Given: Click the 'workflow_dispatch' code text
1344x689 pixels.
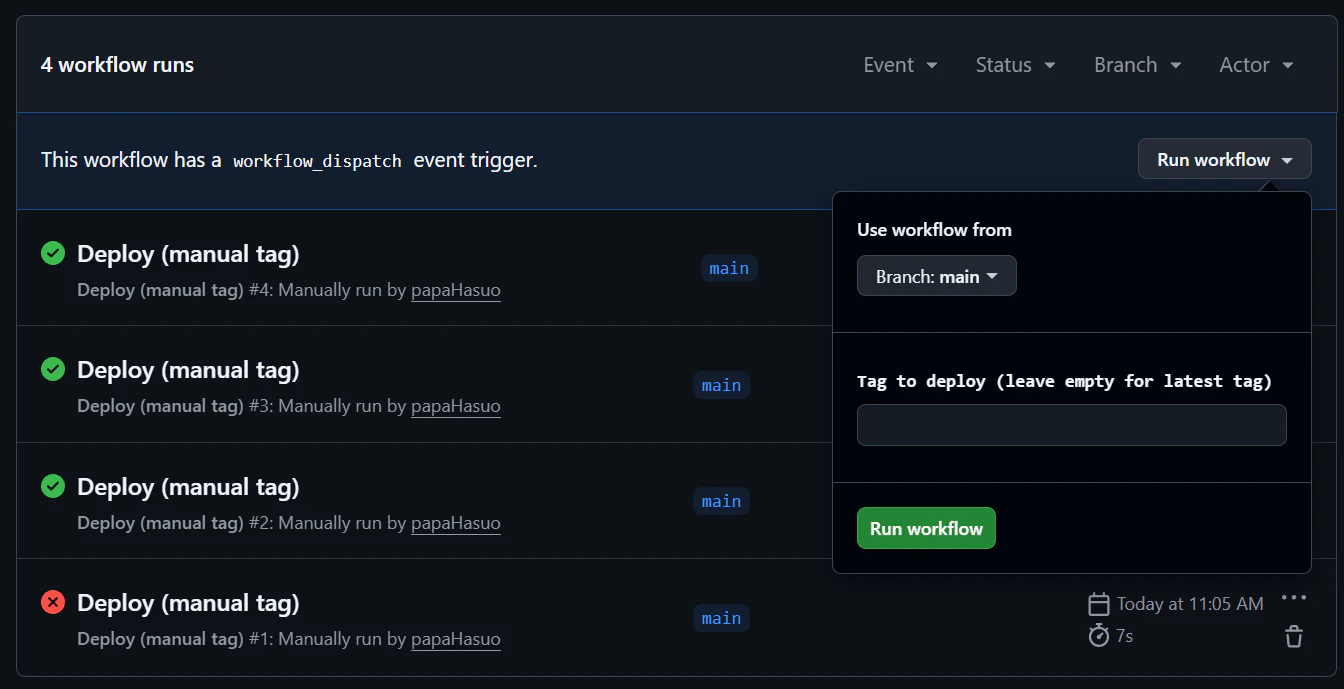Looking at the screenshot, I should [x=317, y=160].
